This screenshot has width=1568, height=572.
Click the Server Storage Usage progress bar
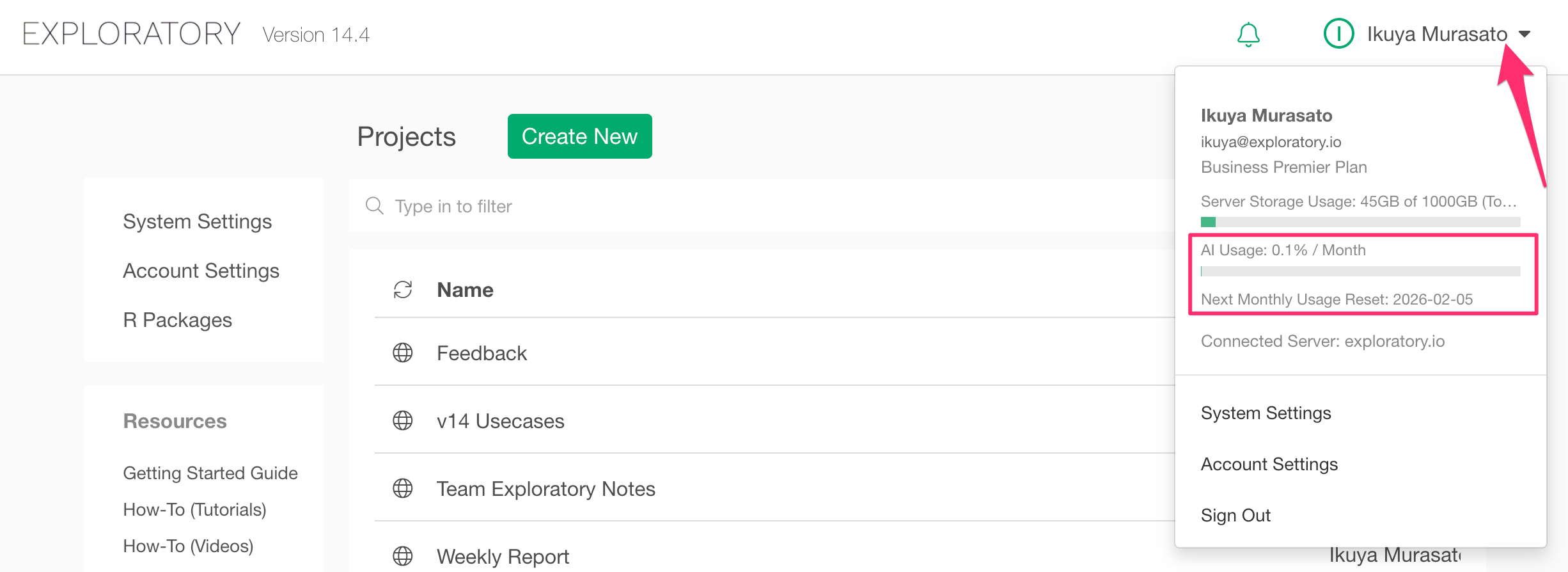1360,222
